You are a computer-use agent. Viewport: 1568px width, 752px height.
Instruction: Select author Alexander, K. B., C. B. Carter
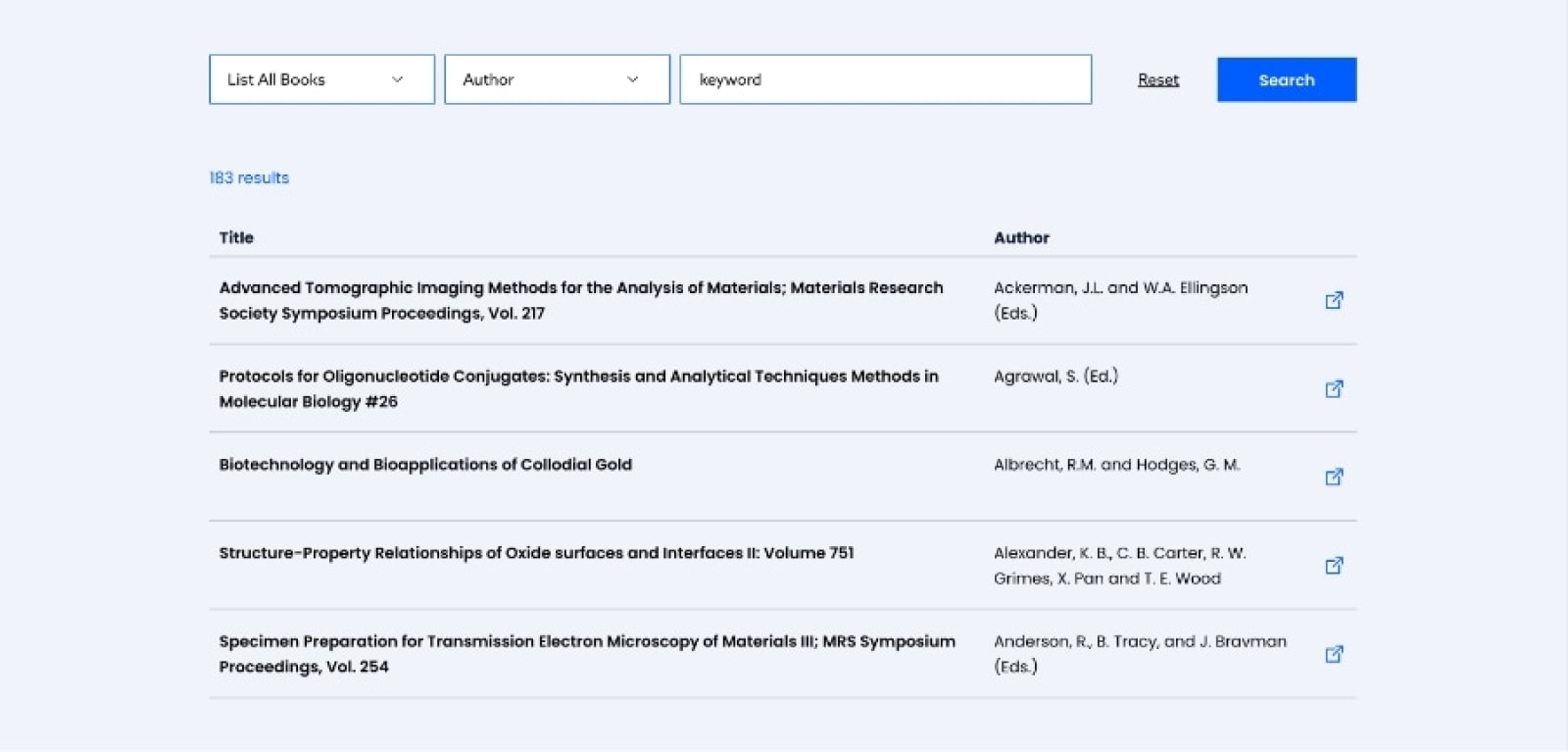pyautogui.click(x=1120, y=565)
